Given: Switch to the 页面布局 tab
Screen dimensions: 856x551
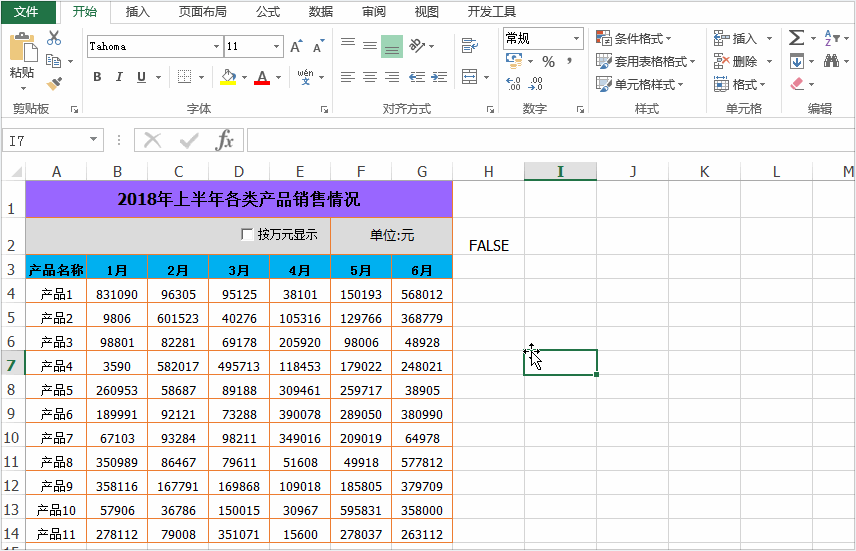Looking at the screenshot, I should tap(203, 11).
